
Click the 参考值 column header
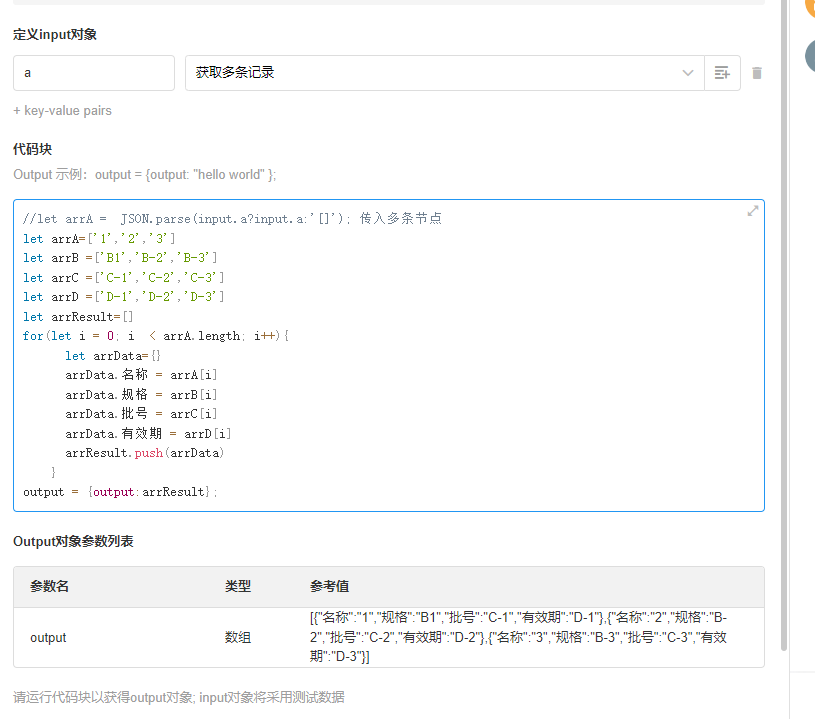330,587
